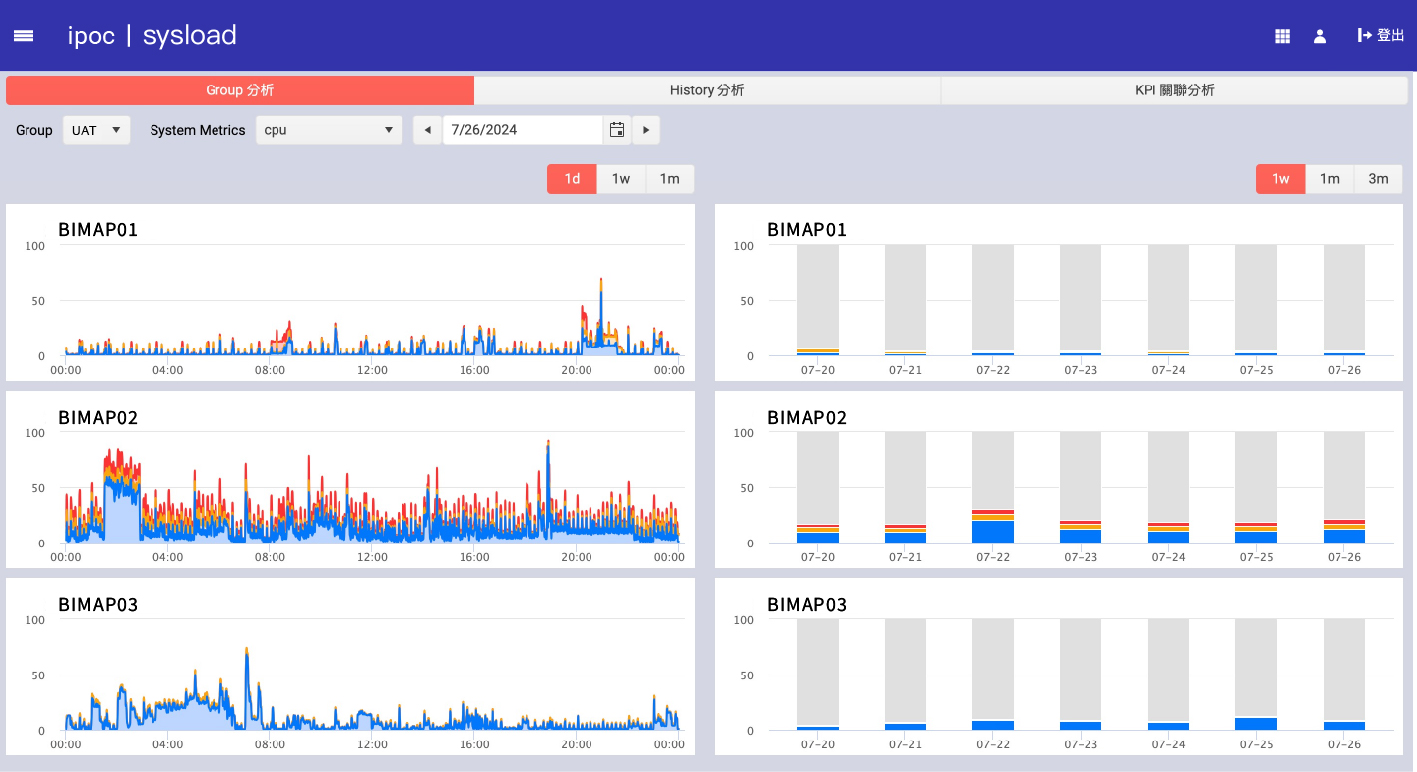Viewport: 1417px width, 772px height.
Task: Click the 07-24 bar in BIMAP02 chart
Action: [1168, 487]
